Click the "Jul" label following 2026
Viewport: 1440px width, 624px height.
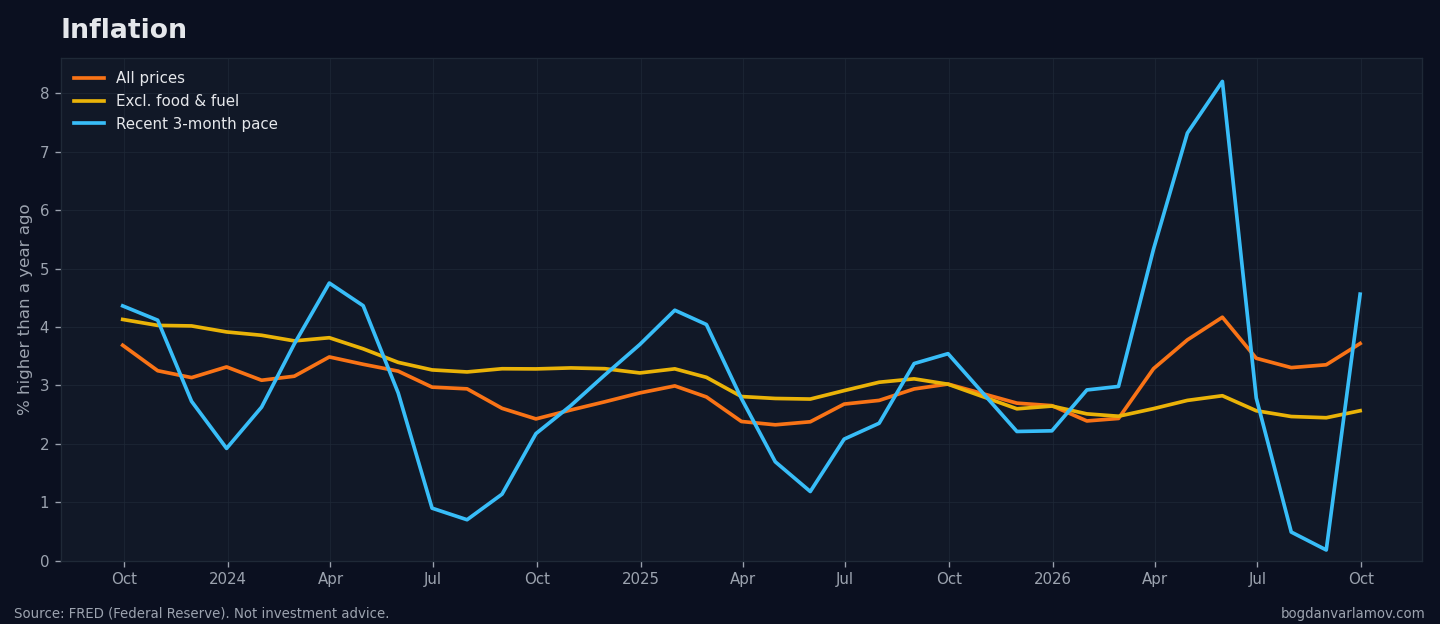1257,579
